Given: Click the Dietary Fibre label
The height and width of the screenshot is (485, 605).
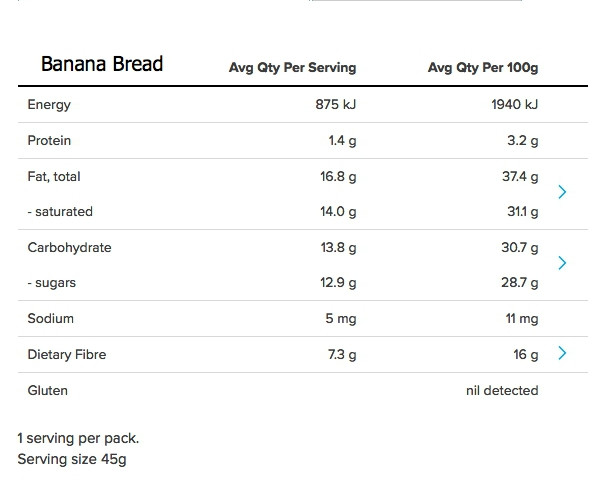Looking at the screenshot, I should coord(67,355).
